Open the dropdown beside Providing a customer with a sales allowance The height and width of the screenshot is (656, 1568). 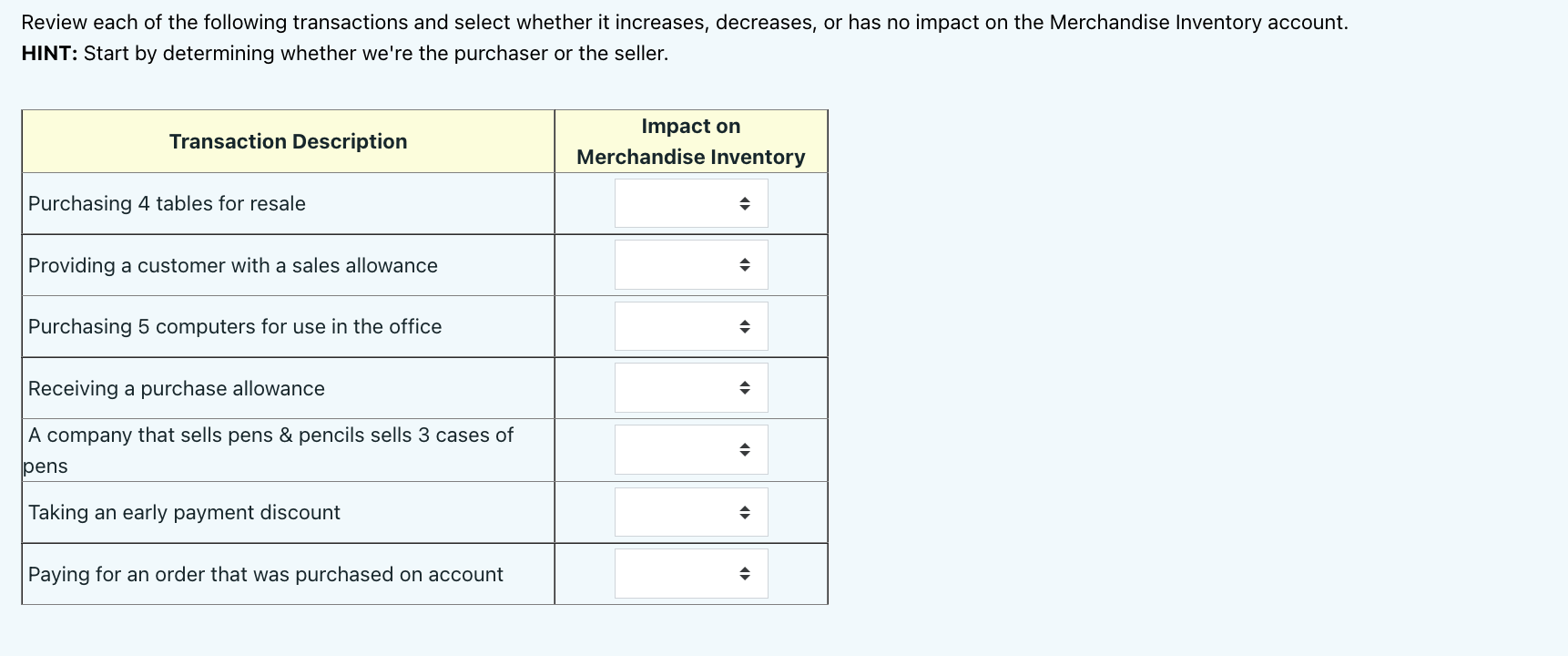(690, 264)
